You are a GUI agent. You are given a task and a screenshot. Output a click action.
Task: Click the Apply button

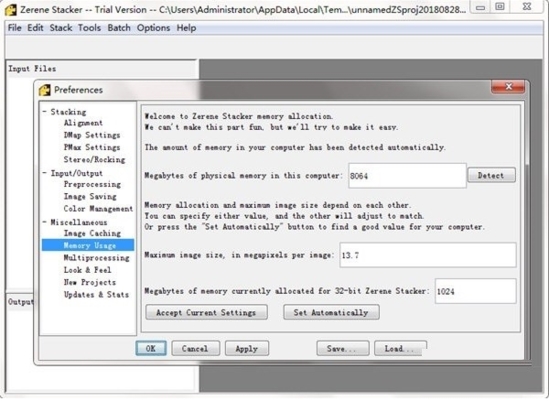[247, 348]
